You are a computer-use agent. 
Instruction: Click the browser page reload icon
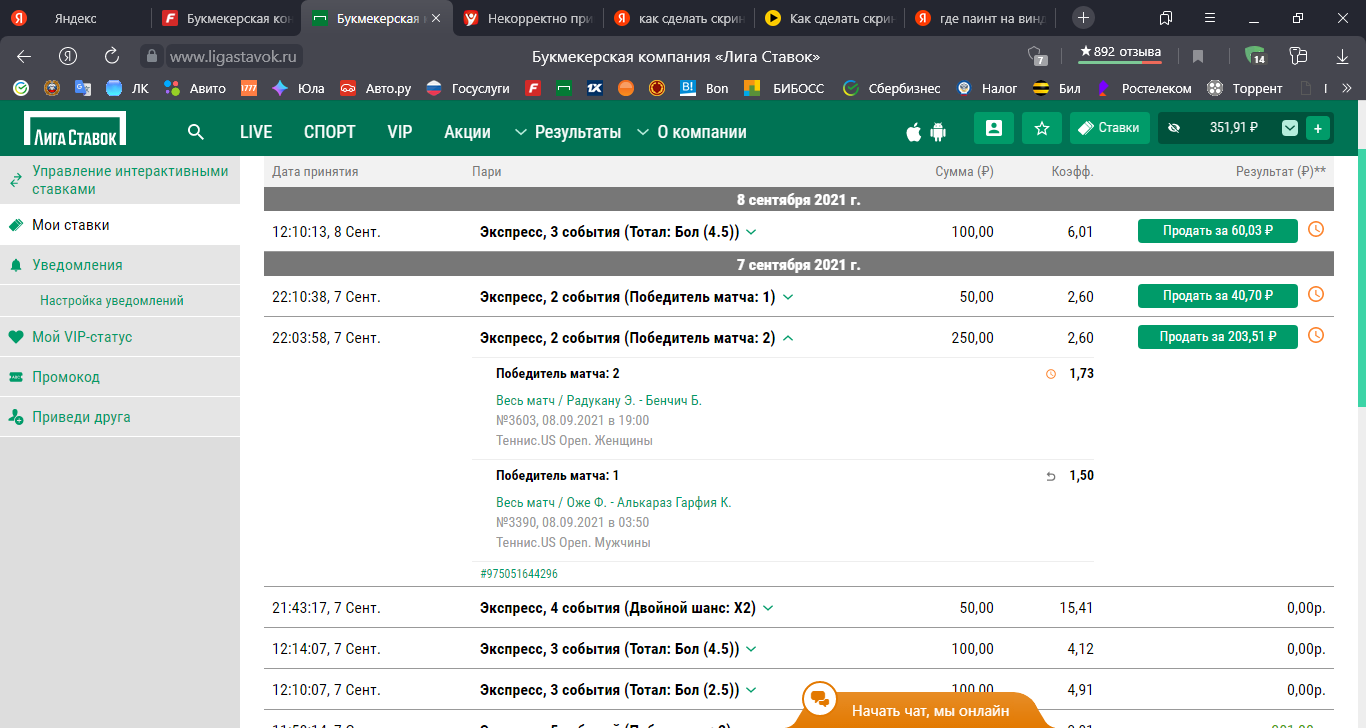112,56
